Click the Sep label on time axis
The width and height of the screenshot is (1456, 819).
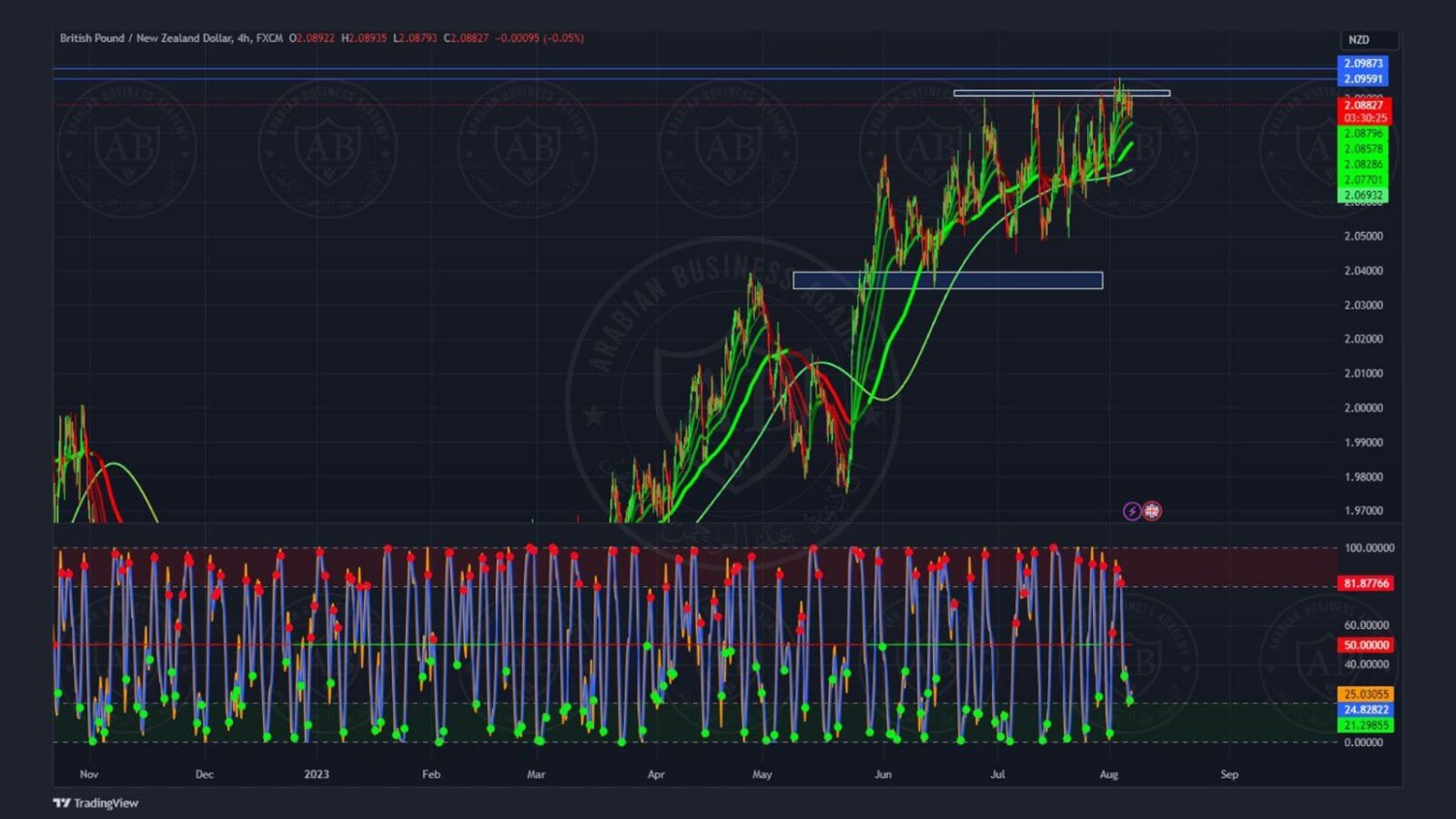pos(1229,774)
